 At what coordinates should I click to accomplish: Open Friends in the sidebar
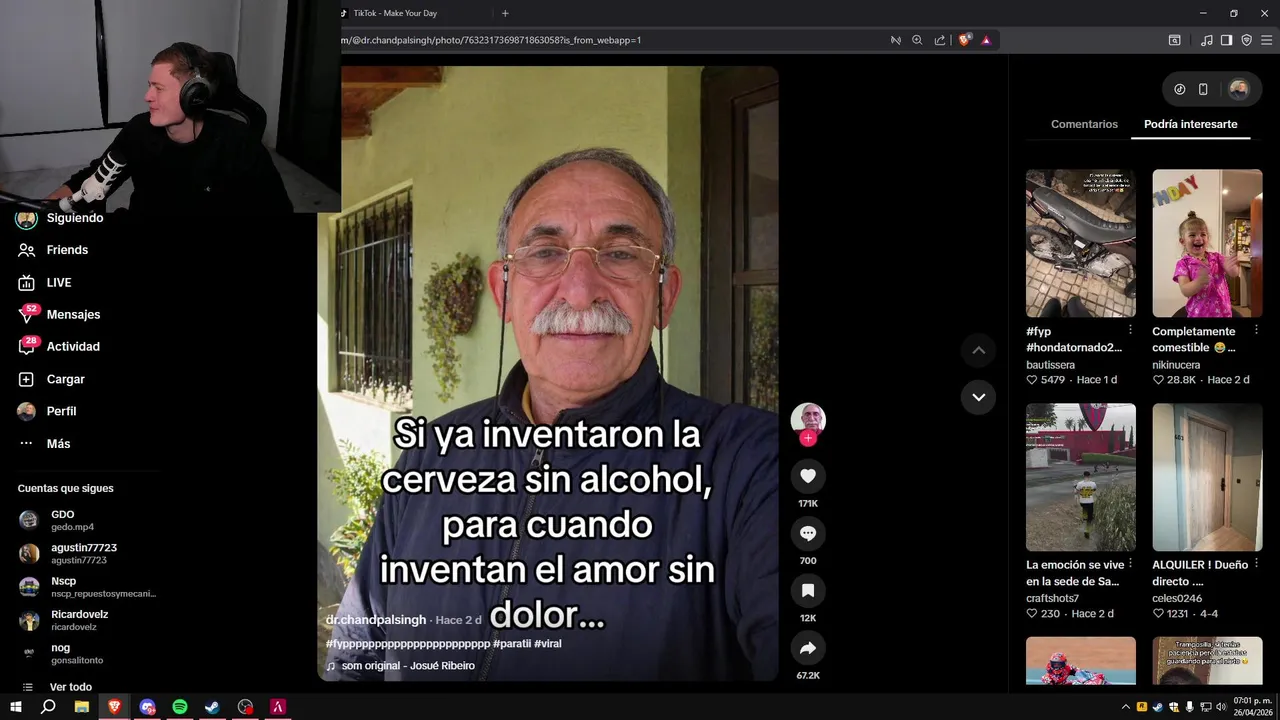[53, 250]
